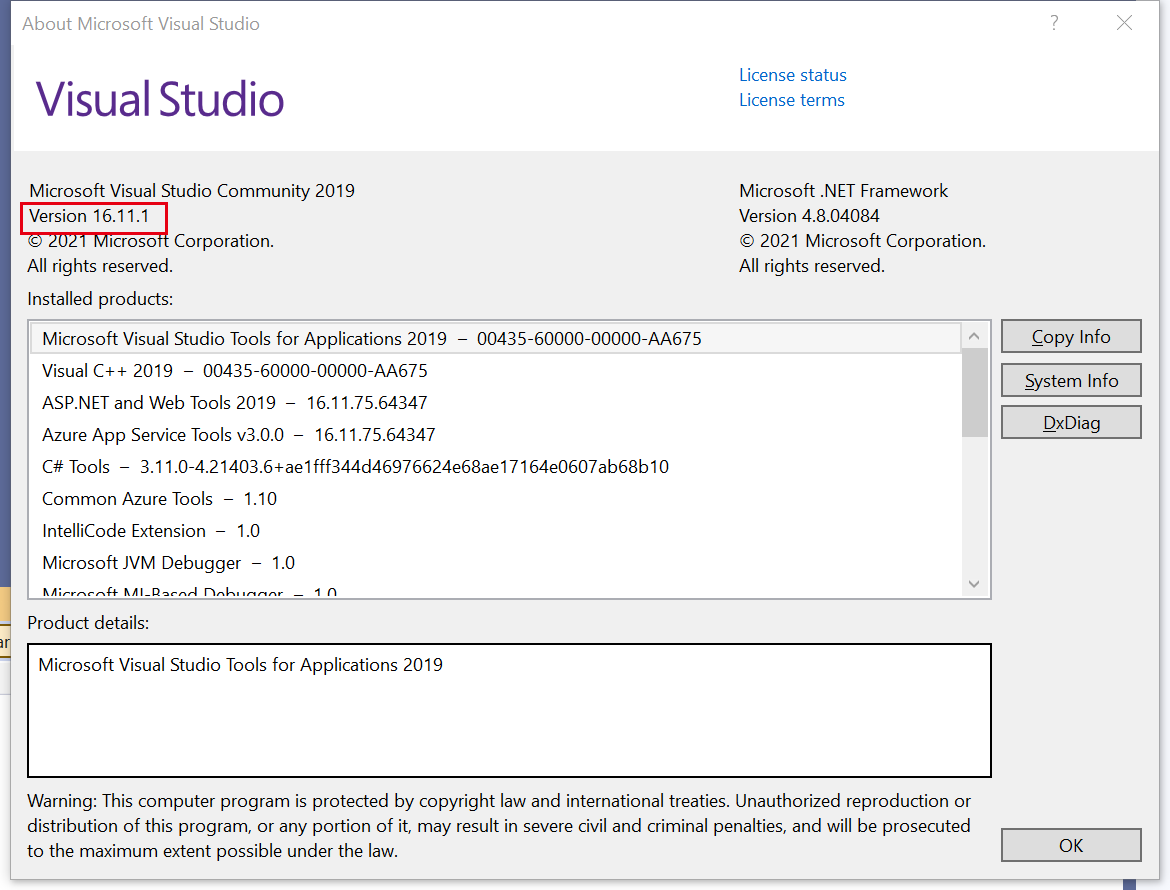Click the installed products scroll down arrow
This screenshot has height=890, width=1170.
(x=974, y=584)
